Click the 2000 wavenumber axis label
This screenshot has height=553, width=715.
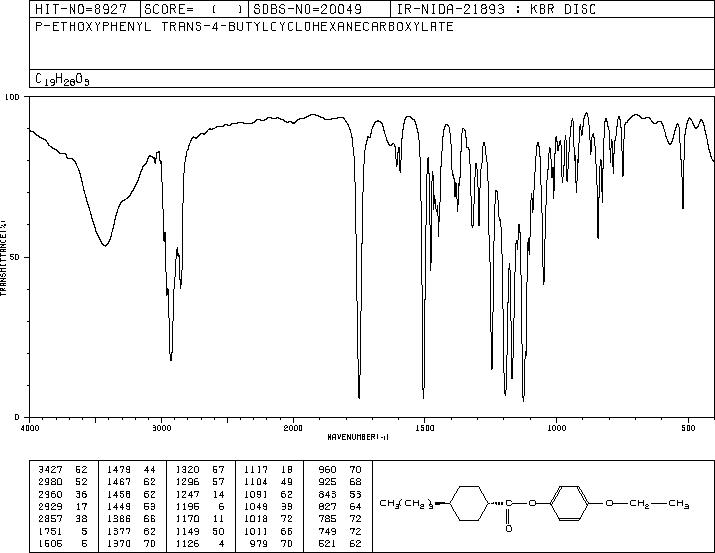tap(293, 428)
